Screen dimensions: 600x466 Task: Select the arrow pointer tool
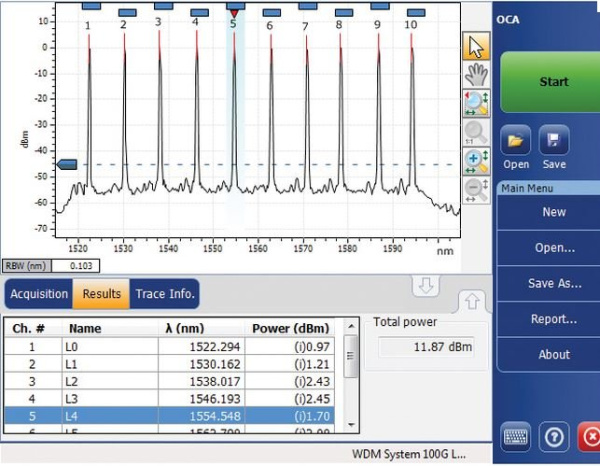coord(476,46)
